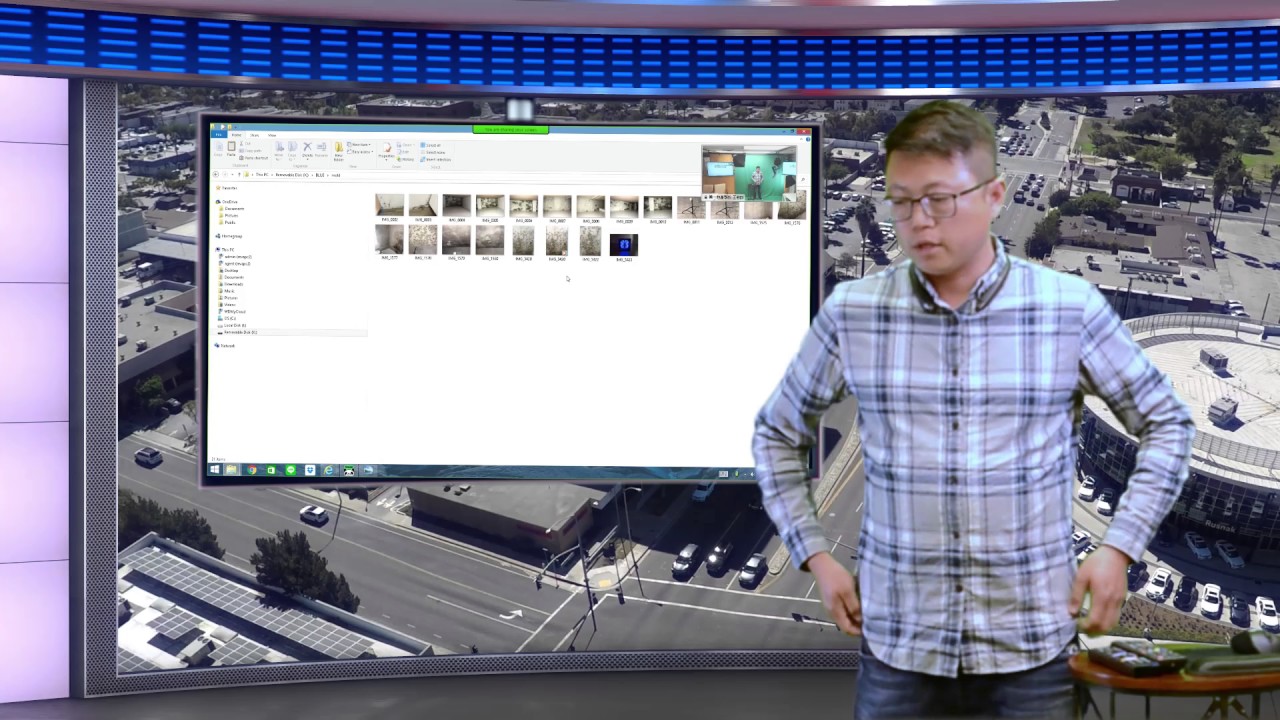Open the File tab in Explorer

pos(219,135)
